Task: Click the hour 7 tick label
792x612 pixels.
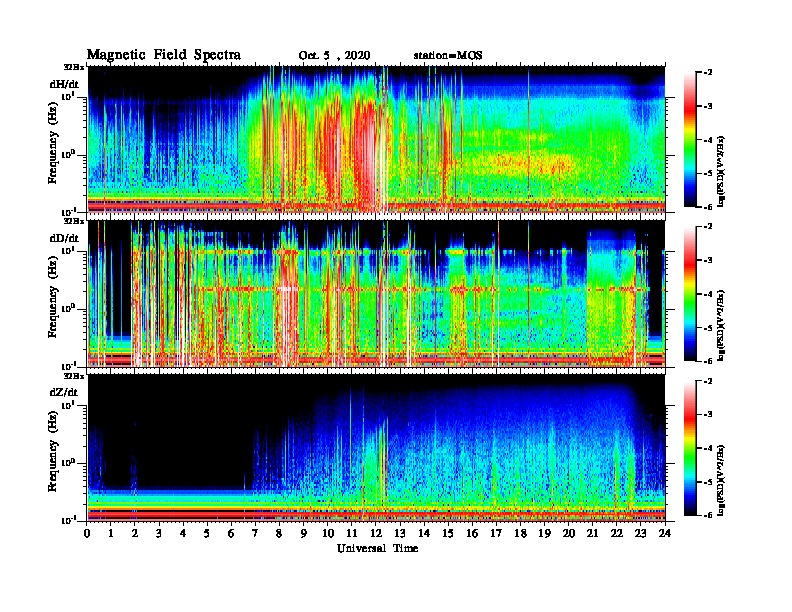Action: tap(256, 533)
